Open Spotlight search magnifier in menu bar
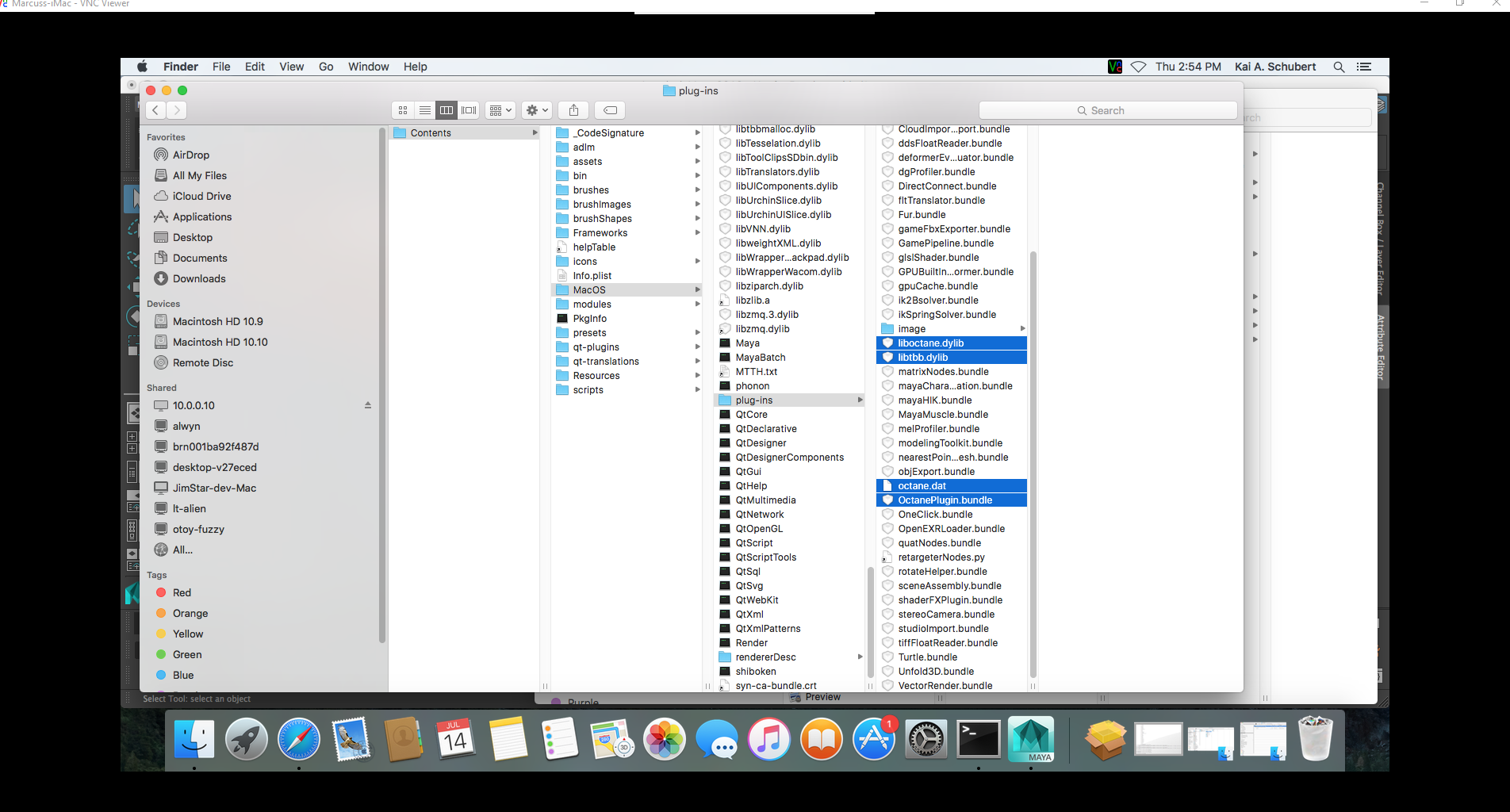This screenshot has width=1510, height=812. 1339,67
